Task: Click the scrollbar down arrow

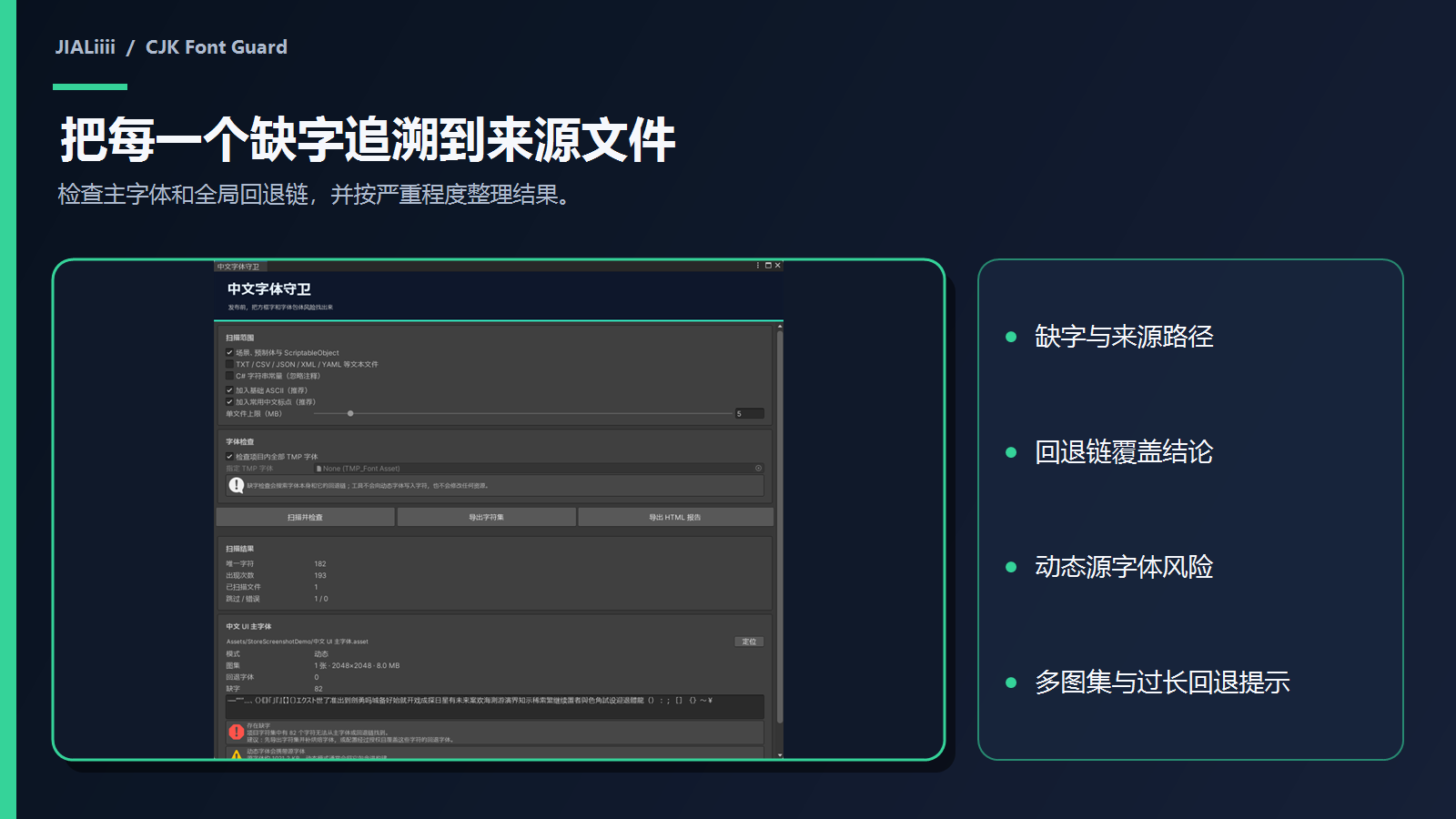Action: 780,755
